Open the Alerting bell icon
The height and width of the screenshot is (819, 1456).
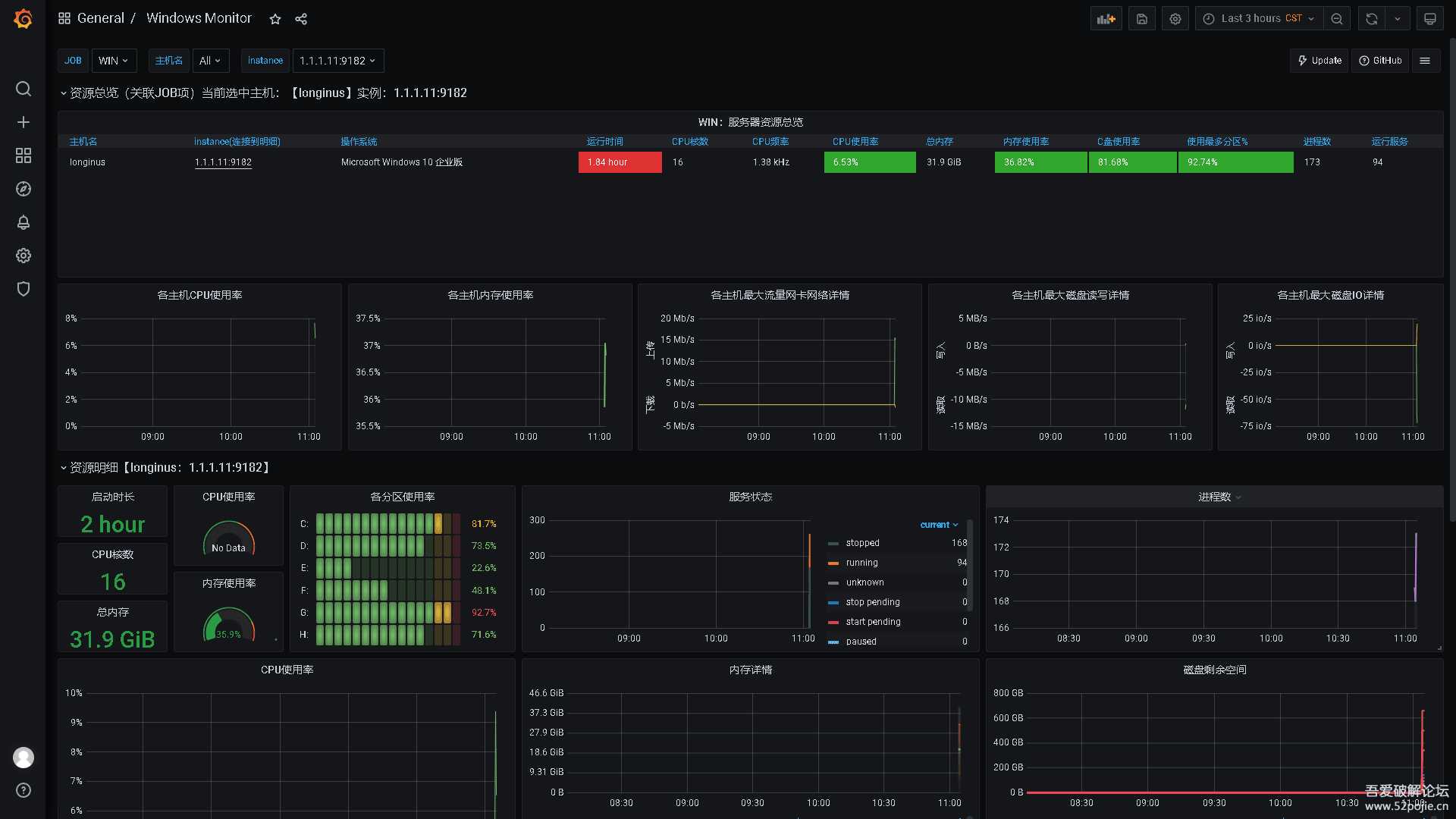pos(24,222)
